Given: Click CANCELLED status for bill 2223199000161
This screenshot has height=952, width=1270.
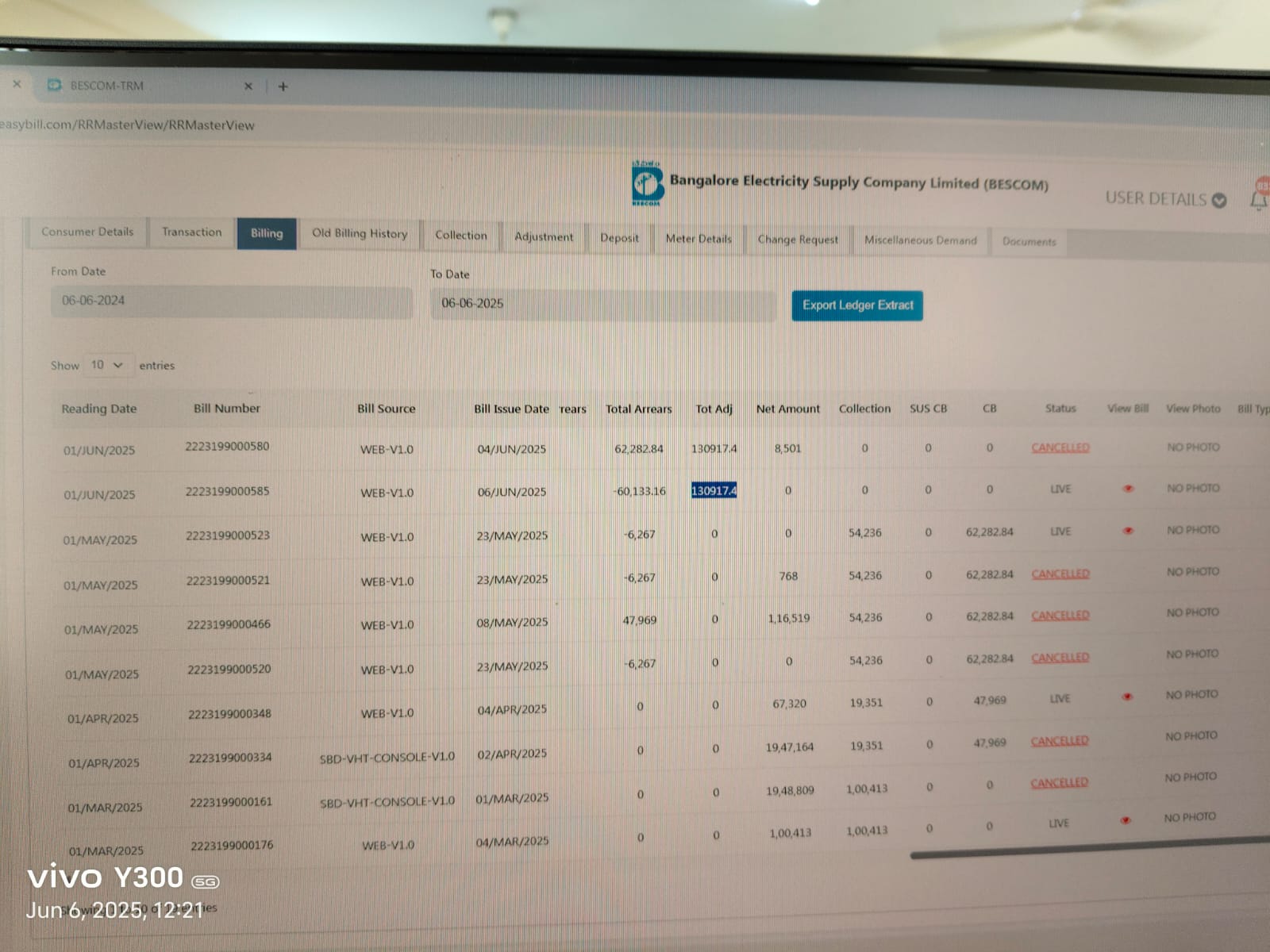Looking at the screenshot, I should (1060, 783).
